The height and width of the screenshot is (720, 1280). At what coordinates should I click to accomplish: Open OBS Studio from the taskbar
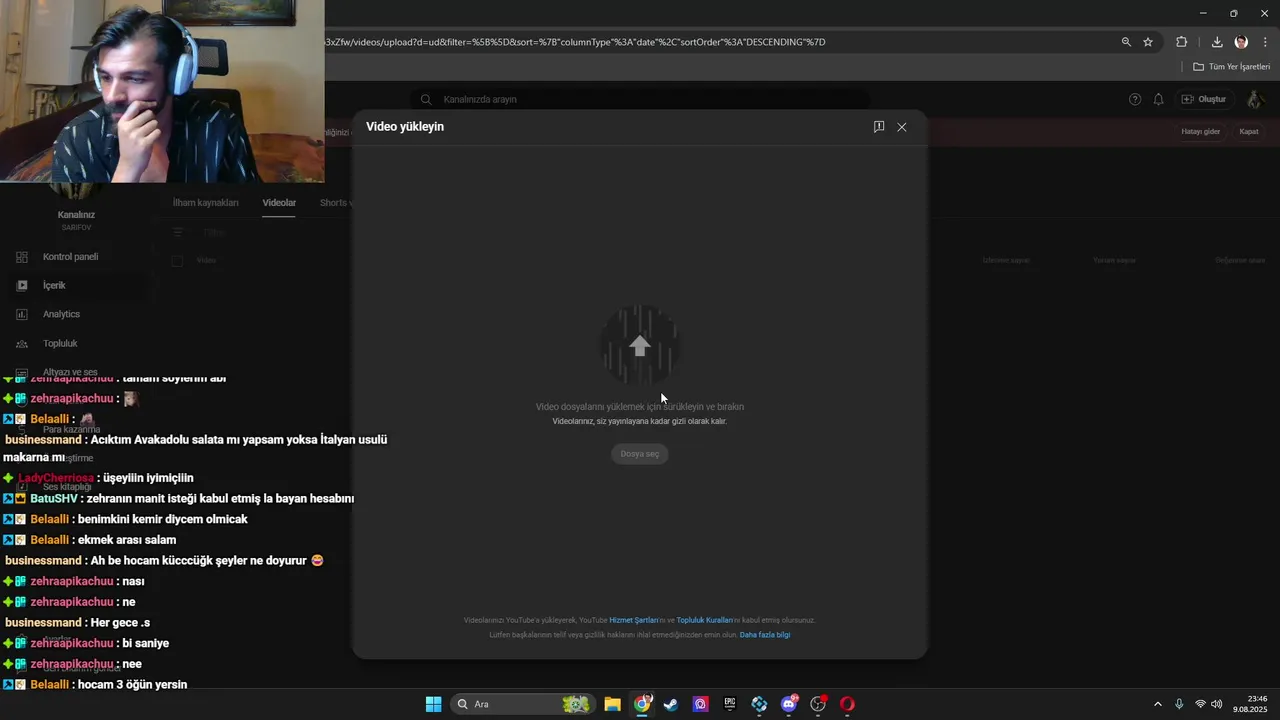(x=818, y=704)
